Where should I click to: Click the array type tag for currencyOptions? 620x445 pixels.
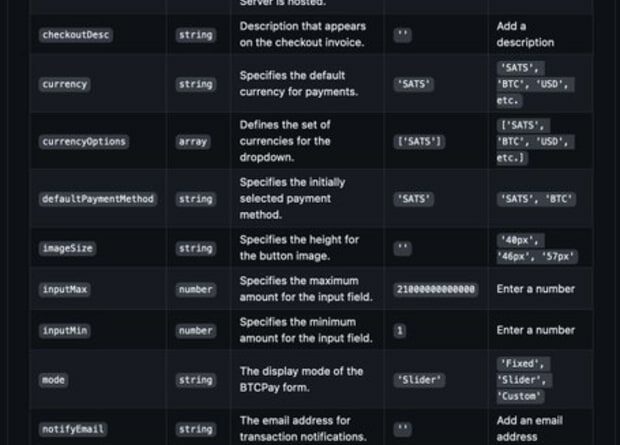click(193, 142)
